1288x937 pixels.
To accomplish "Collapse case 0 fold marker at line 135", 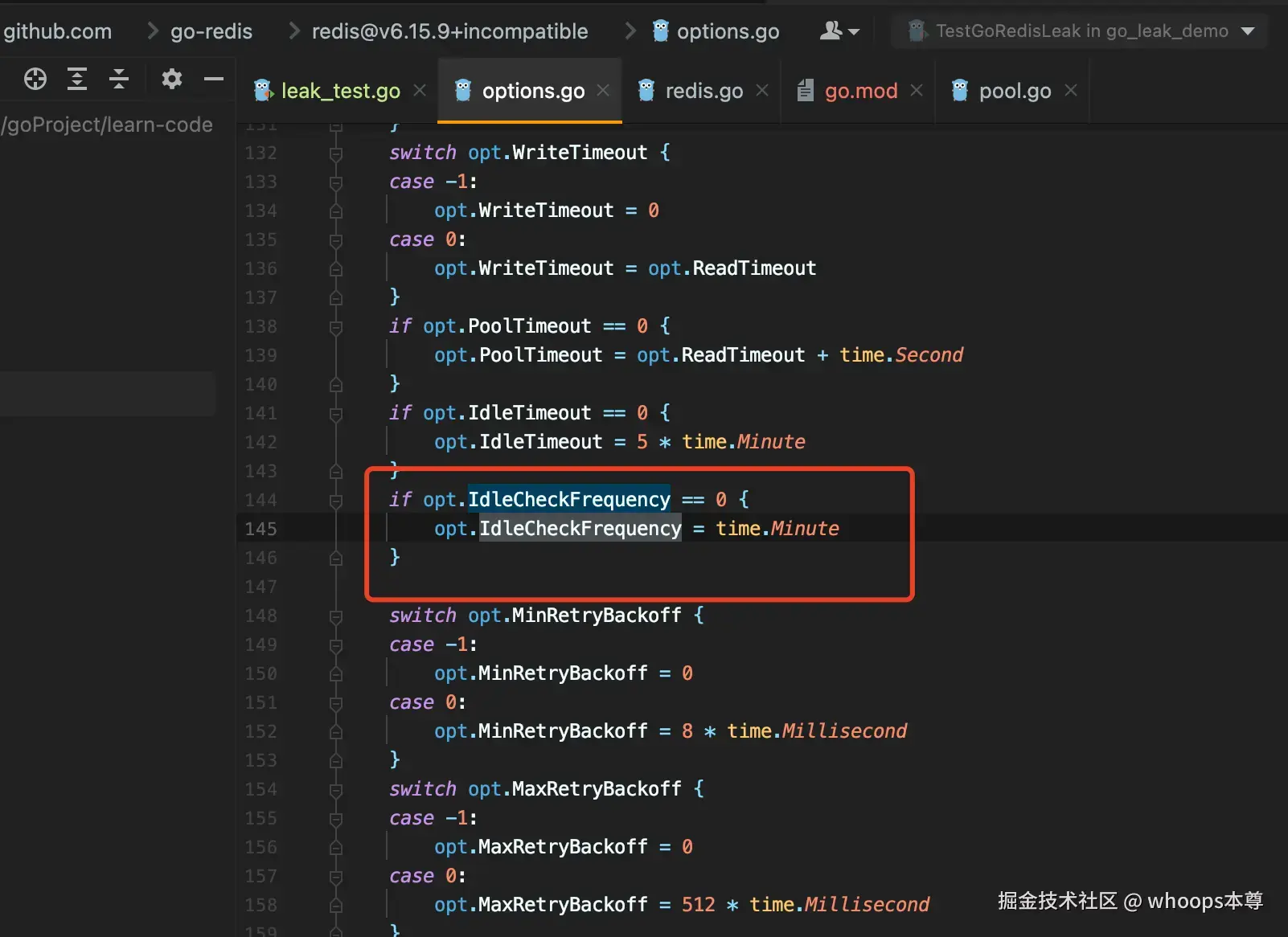I will [336, 240].
